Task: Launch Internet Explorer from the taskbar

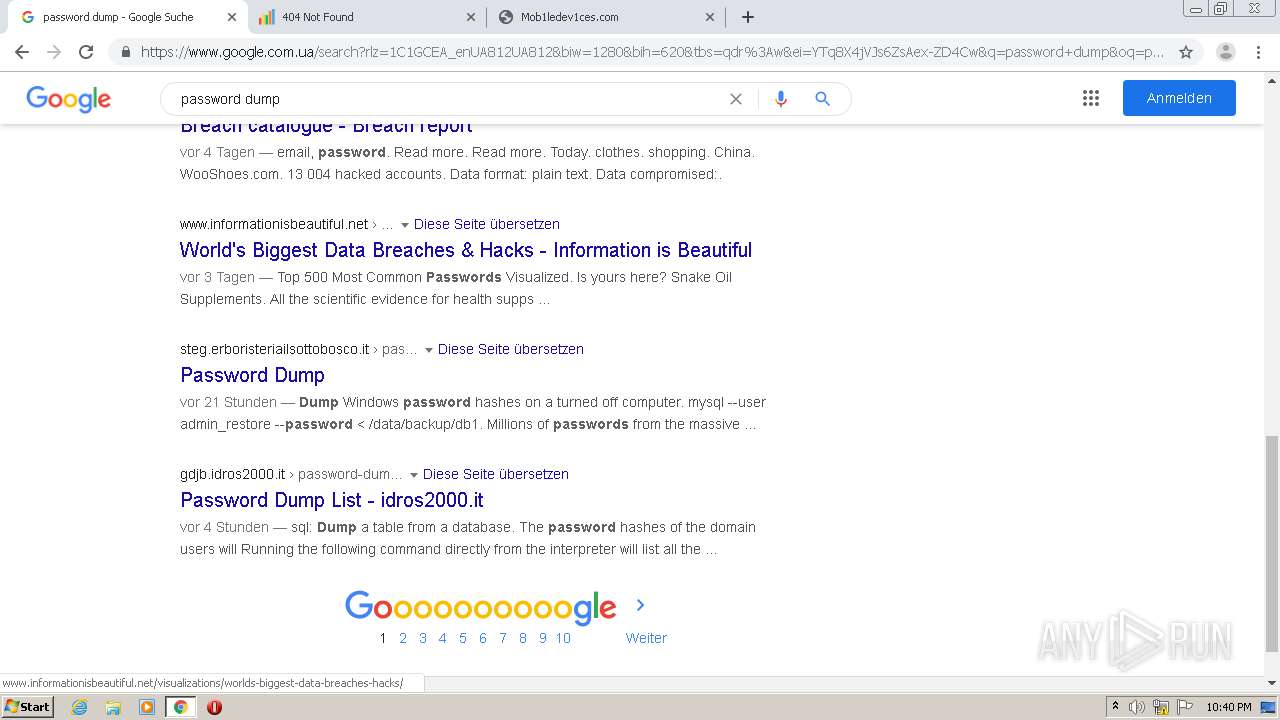Action: 80,707
